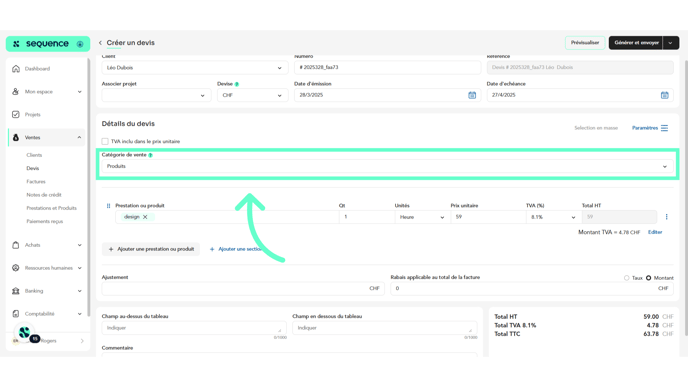Open the Catégorie de vente dropdown
The width and height of the screenshot is (688, 387).
point(387,166)
